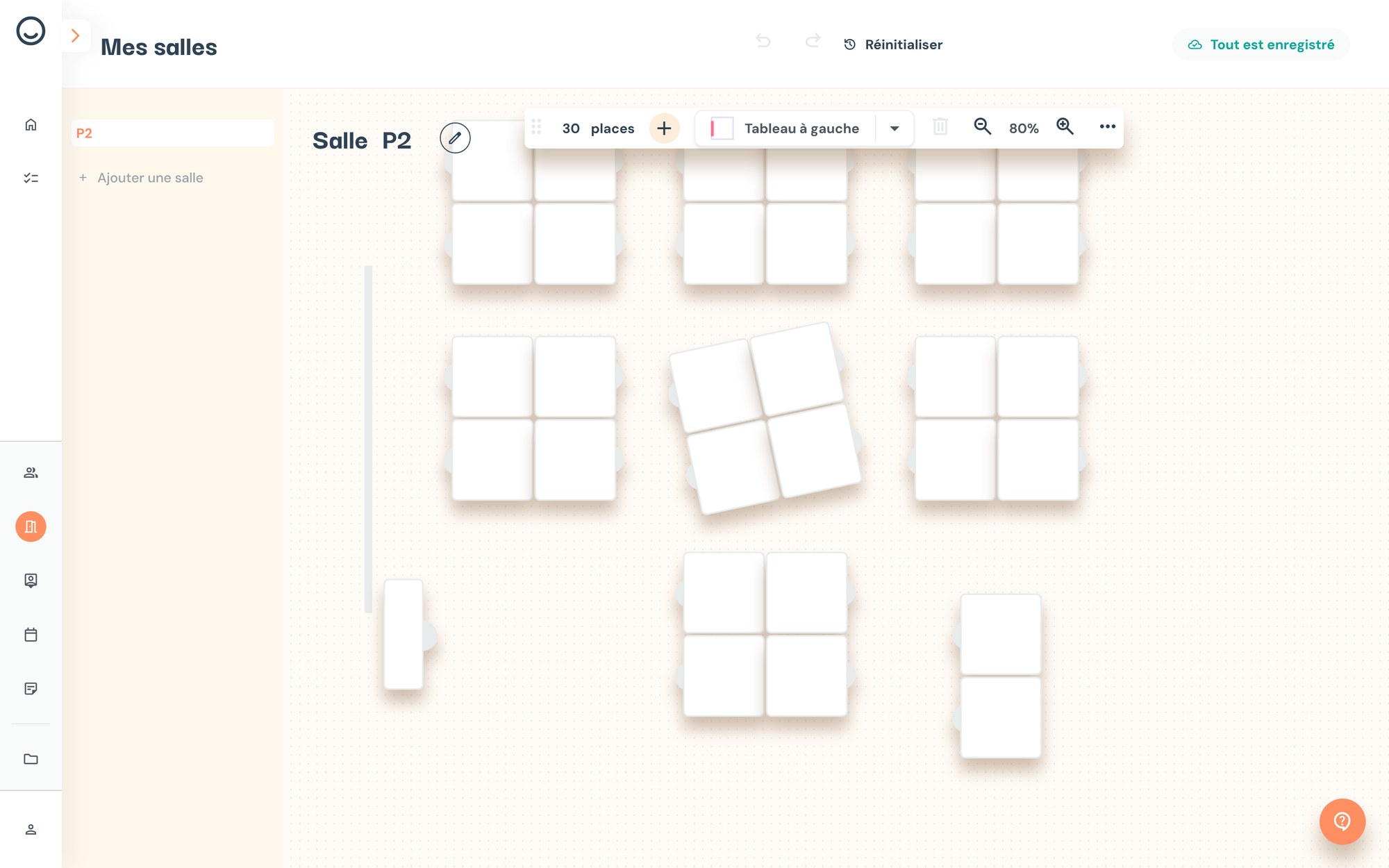
Task: Click Réinitialiser button
Action: tap(893, 44)
